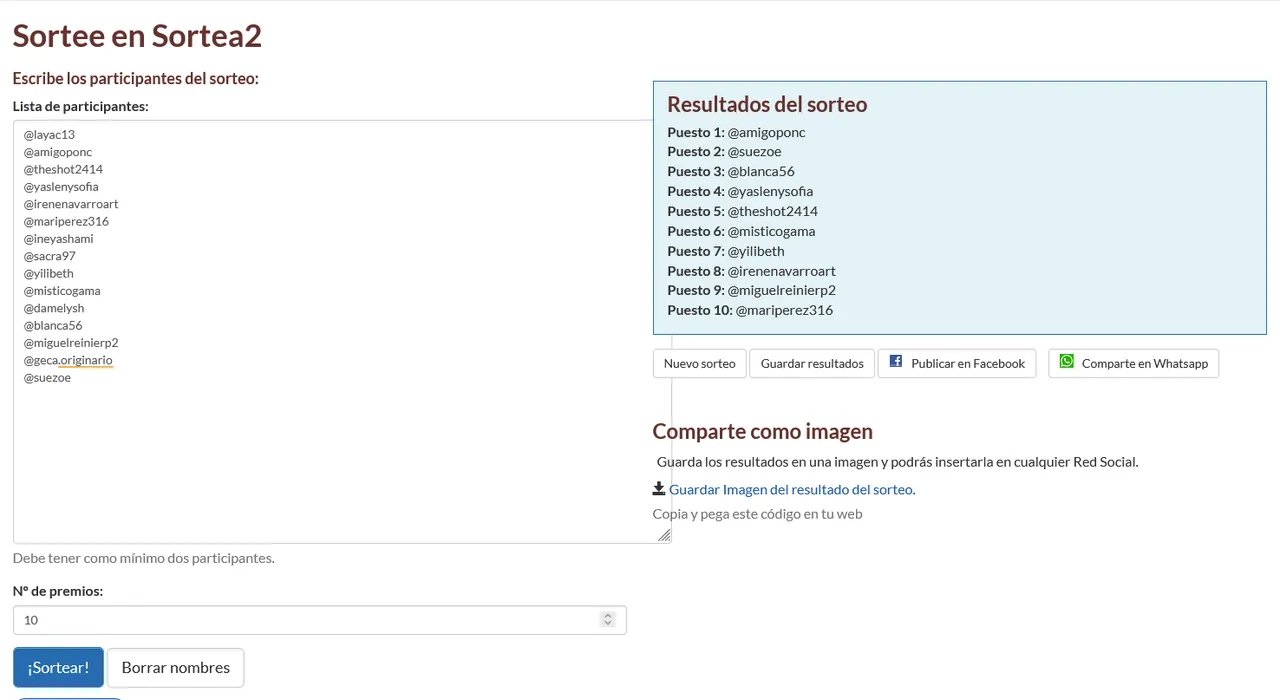Select @theshot2414 in the participants list
1280x700 pixels.
click(63, 169)
